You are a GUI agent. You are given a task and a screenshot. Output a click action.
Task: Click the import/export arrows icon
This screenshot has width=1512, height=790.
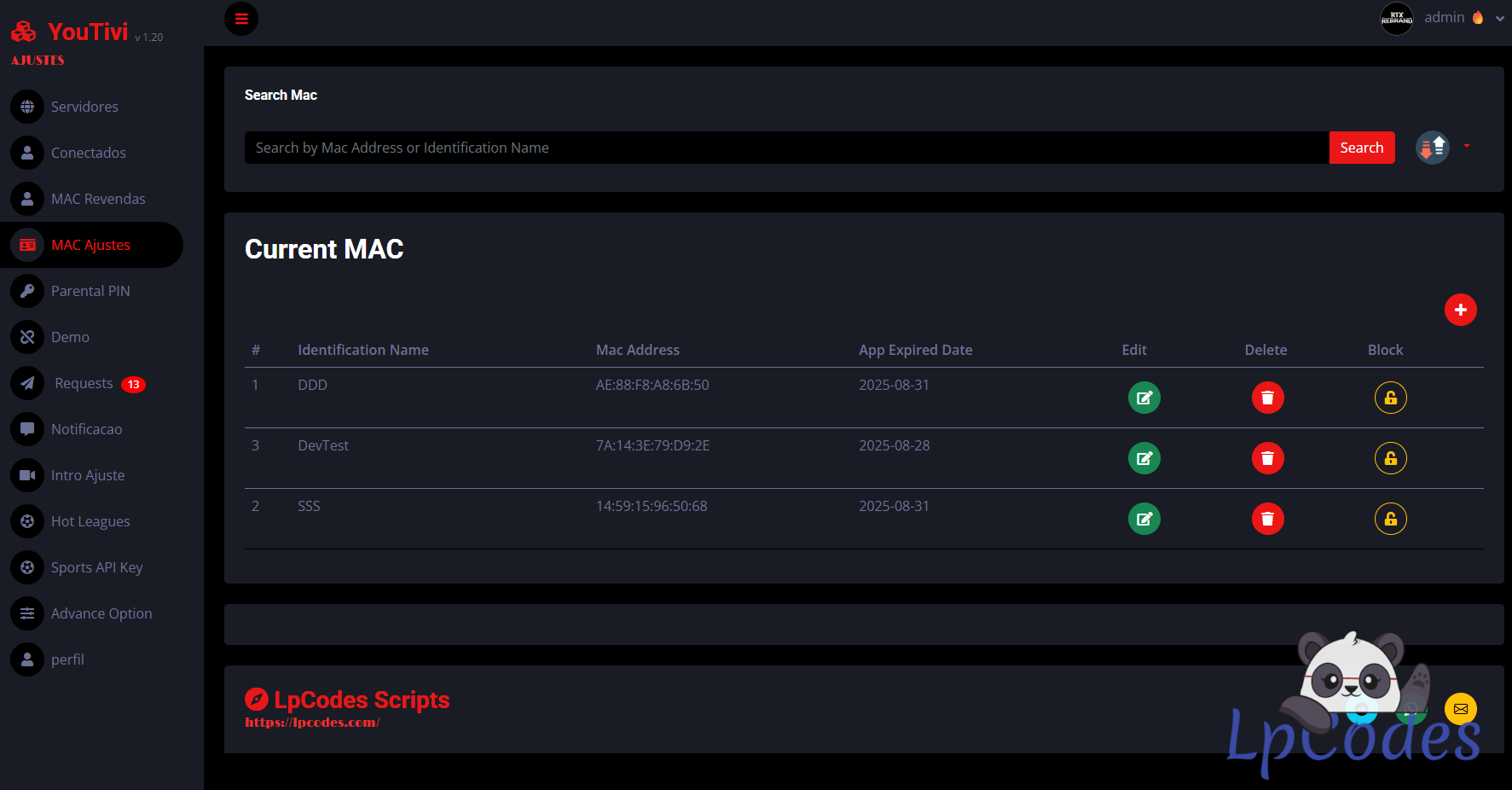pyautogui.click(x=1433, y=148)
